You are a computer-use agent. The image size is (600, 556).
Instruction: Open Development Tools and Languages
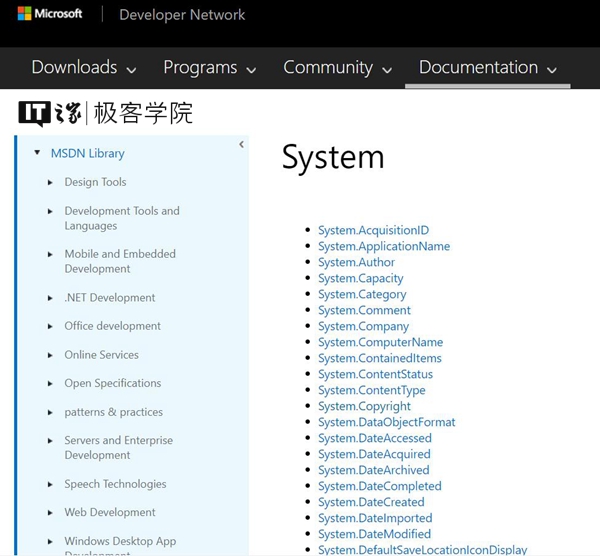coord(122,218)
